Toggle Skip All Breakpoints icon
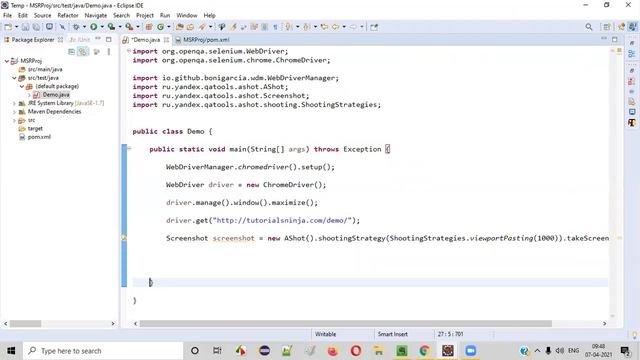640x360 pixels. coord(62,27)
